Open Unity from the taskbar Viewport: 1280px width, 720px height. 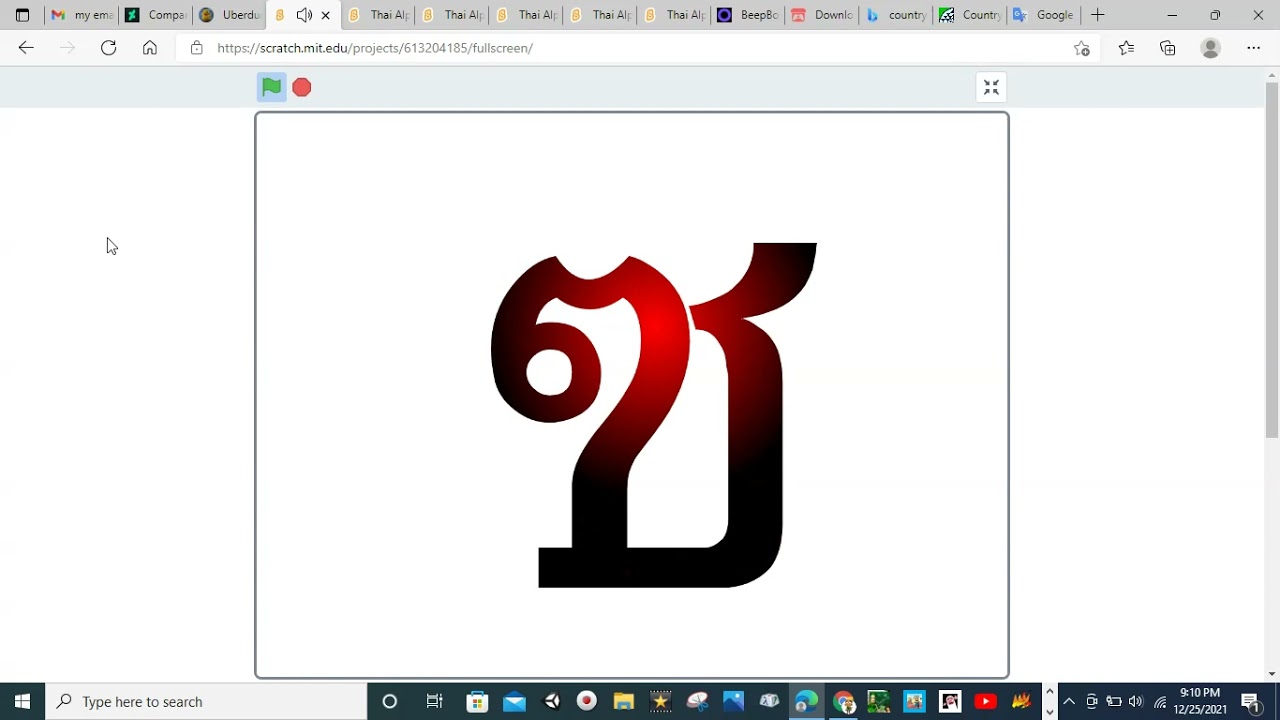551,701
